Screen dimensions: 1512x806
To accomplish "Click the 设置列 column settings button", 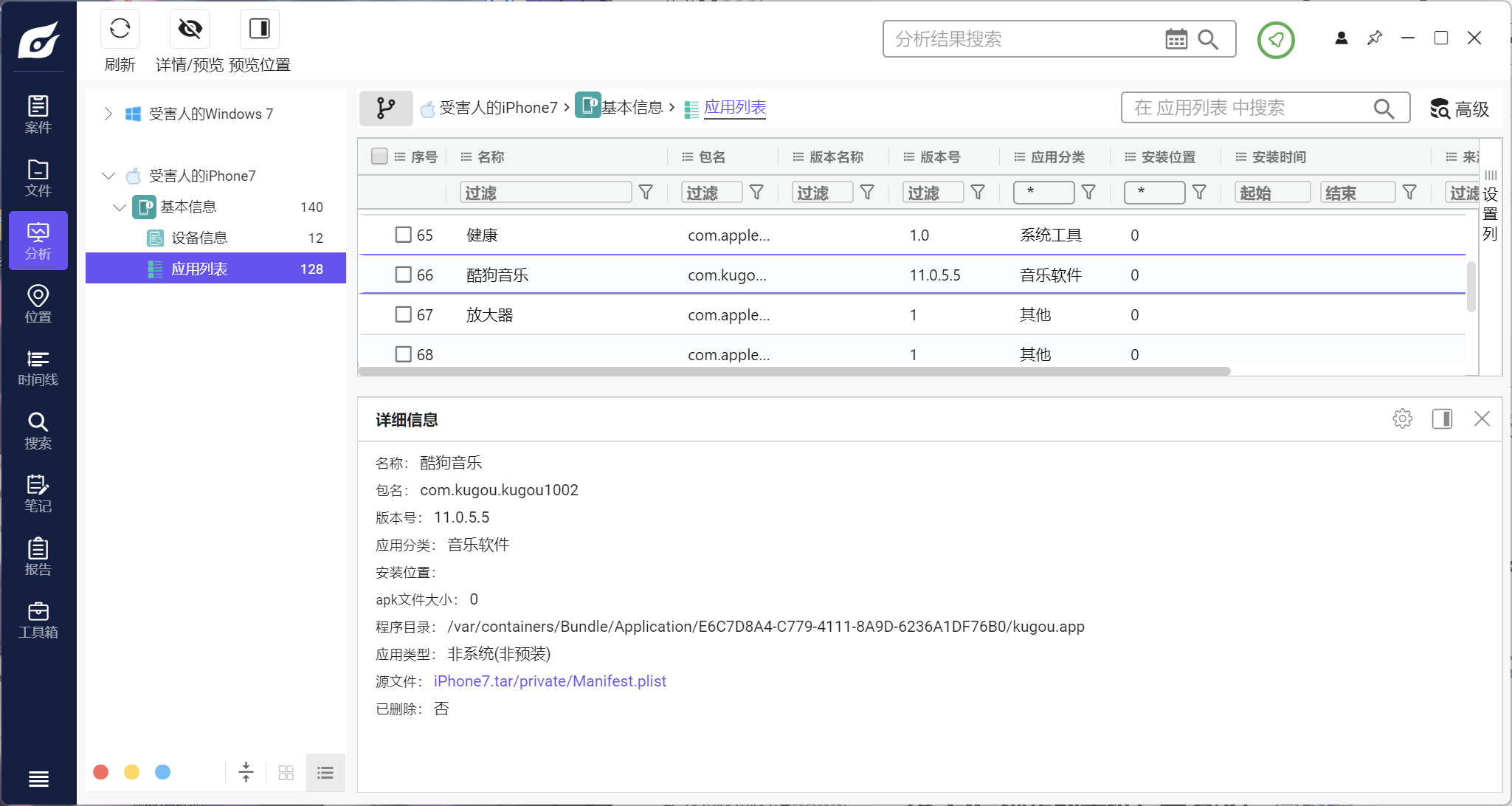I will [1491, 205].
